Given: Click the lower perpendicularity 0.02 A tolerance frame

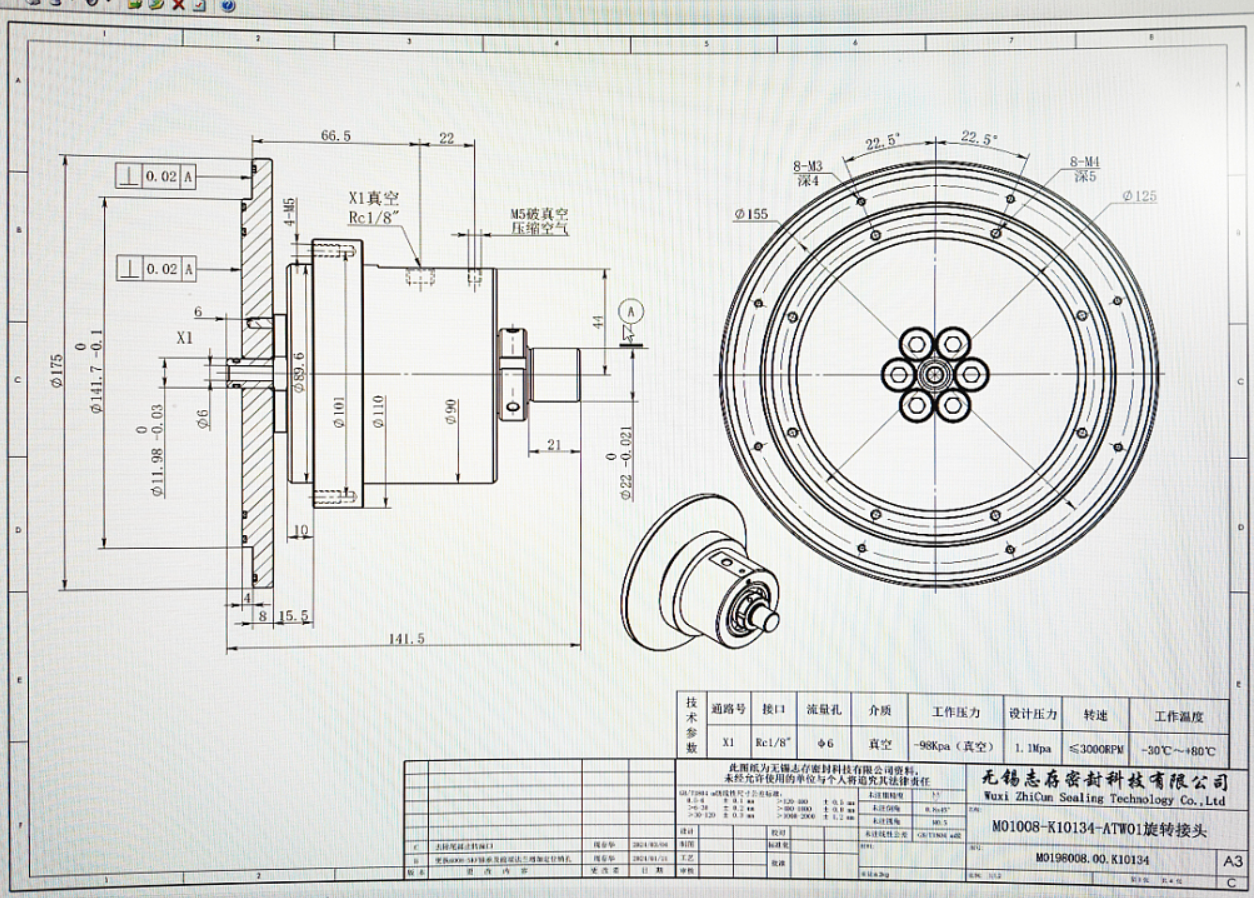Looking at the screenshot, I should [158, 269].
